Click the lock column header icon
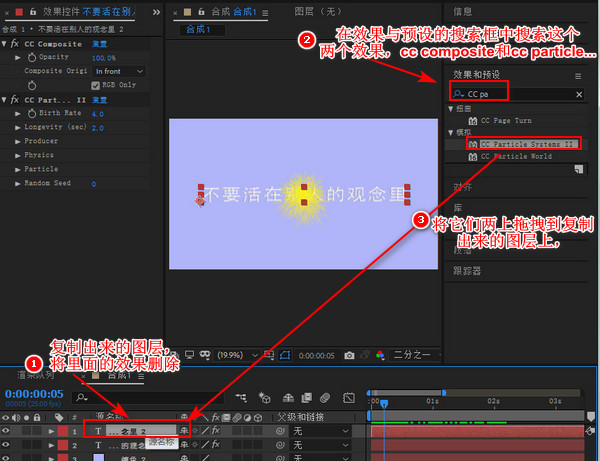The width and height of the screenshot is (600, 461). click(37, 417)
